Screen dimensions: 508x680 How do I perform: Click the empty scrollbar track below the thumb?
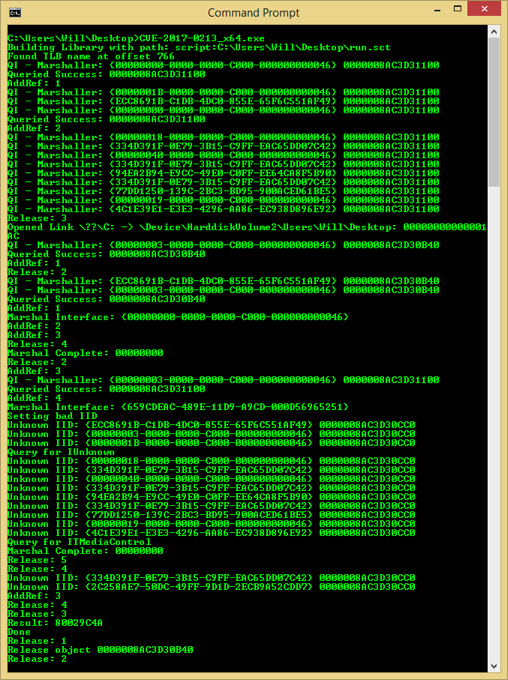pos(494,423)
